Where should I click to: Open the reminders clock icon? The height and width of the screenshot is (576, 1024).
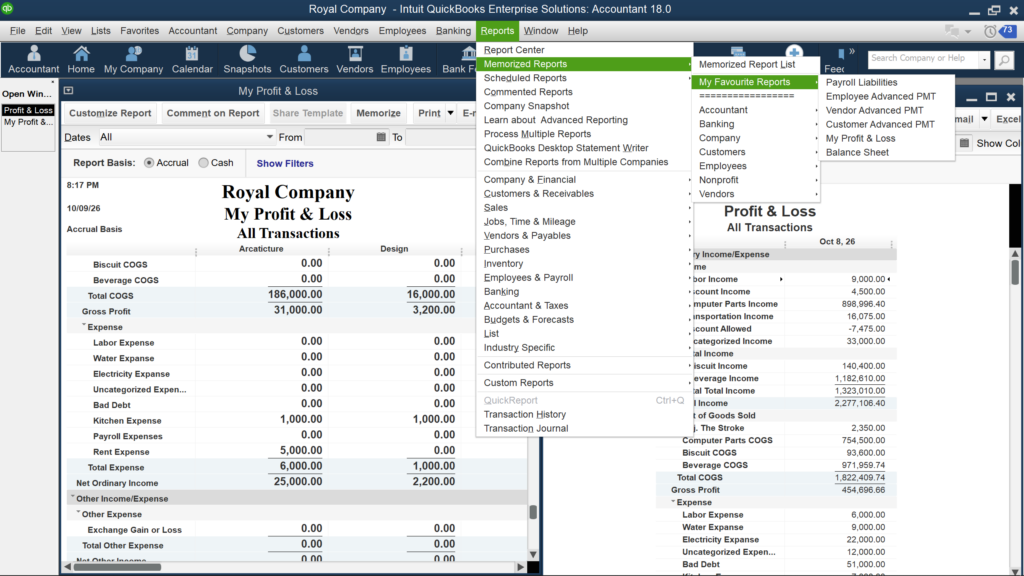[990, 31]
